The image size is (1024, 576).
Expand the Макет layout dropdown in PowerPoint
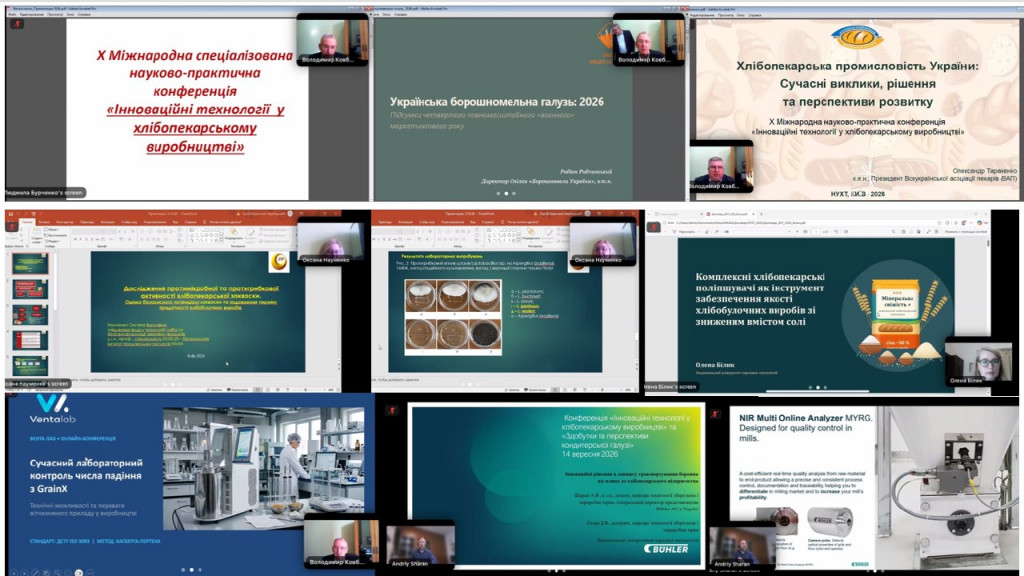pos(52,229)
